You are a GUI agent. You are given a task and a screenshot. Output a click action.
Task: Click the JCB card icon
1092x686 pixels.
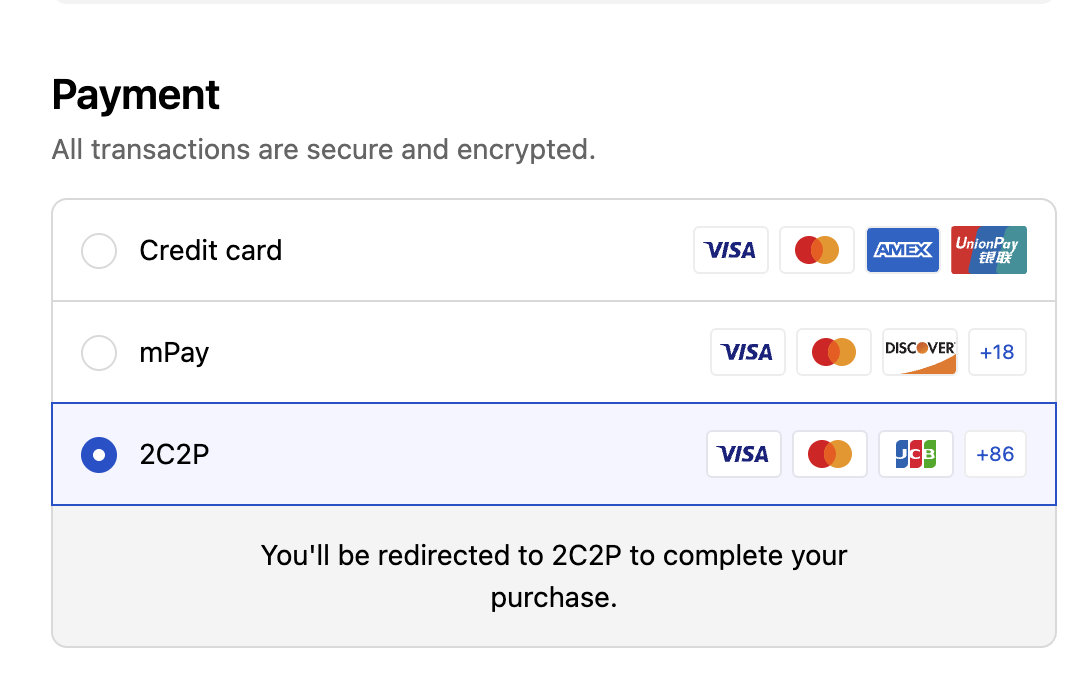916,454
